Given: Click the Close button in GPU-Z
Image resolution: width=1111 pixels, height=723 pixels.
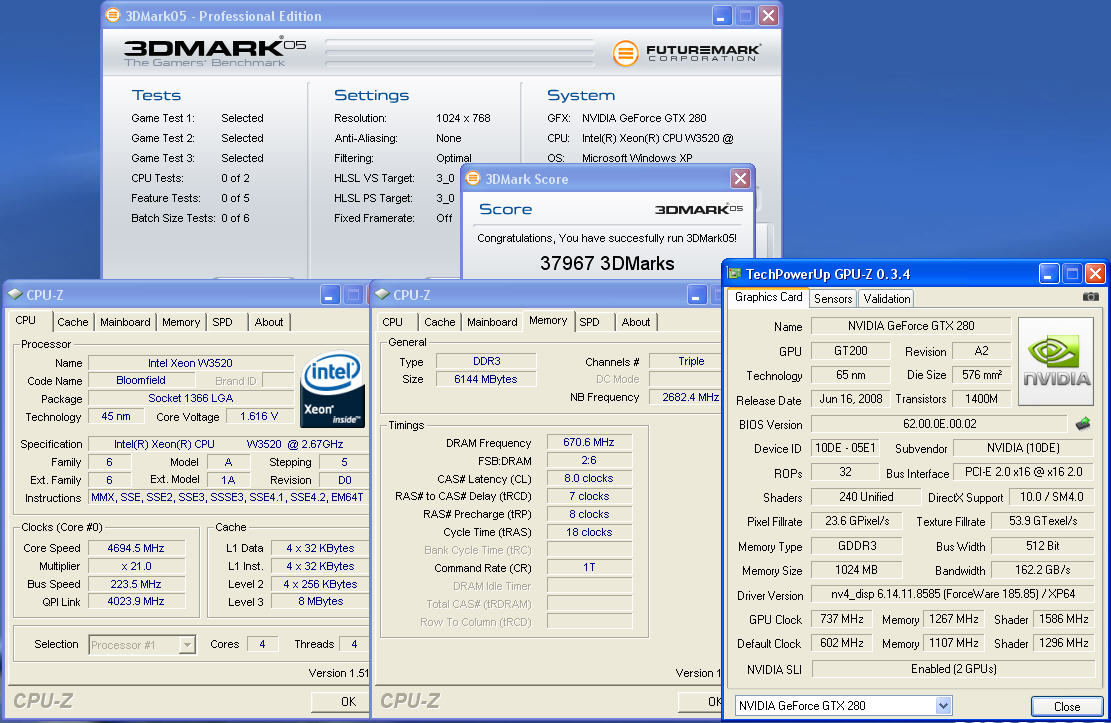Looking at the screenshot, I should coord(1066,706).
